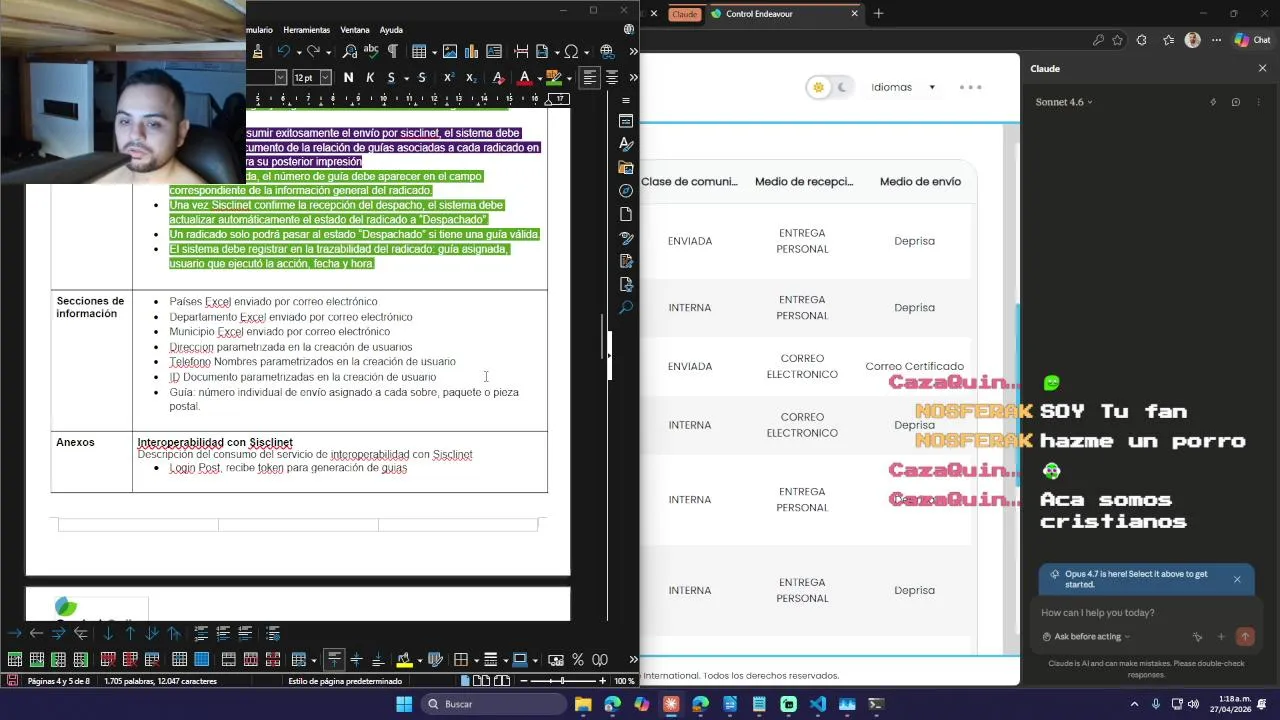Click the clone formatting paintbrush icon

[258, 52]
